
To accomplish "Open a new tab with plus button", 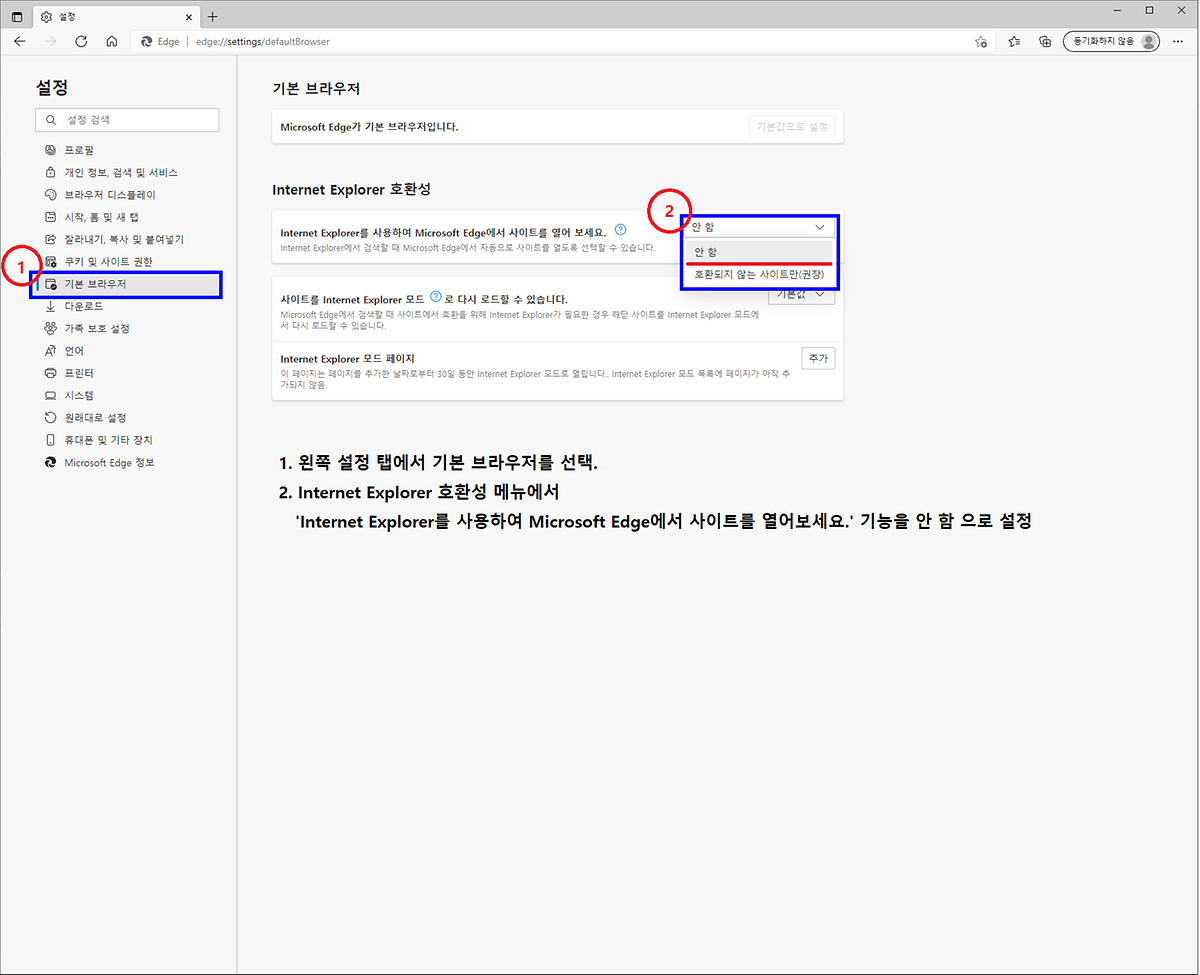I will click(x=212, y=16).
